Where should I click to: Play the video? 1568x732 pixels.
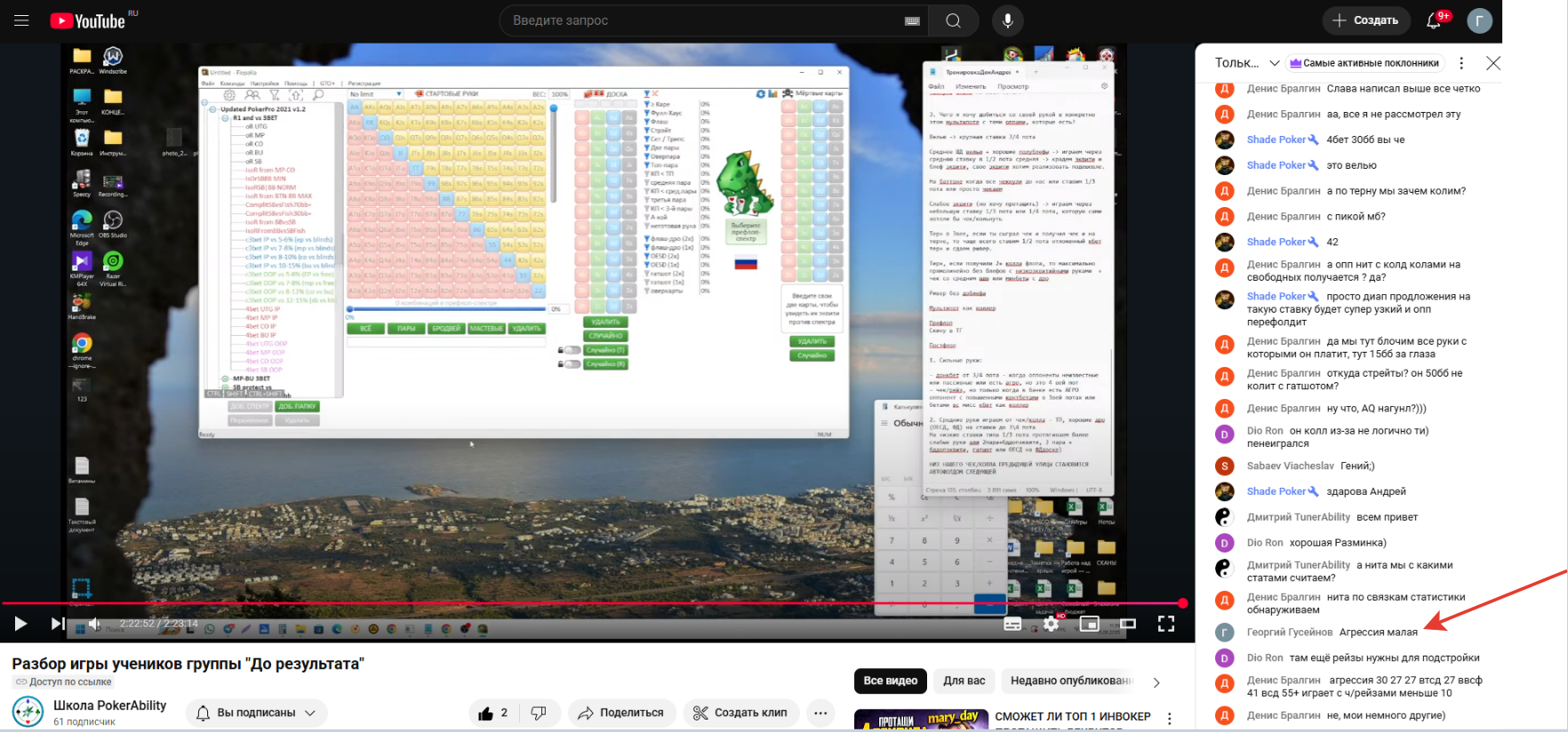click(20, 624)
